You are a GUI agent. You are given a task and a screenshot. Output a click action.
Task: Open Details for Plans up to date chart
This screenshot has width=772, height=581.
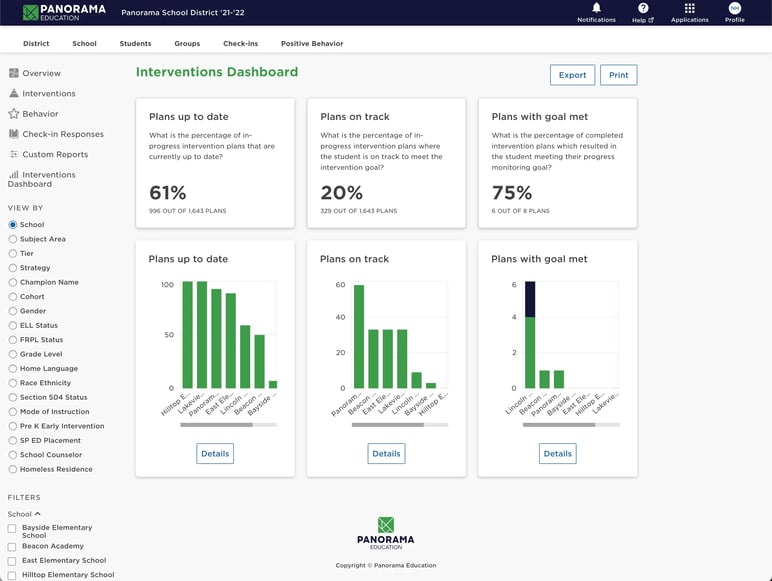click(x=215, y=453)
